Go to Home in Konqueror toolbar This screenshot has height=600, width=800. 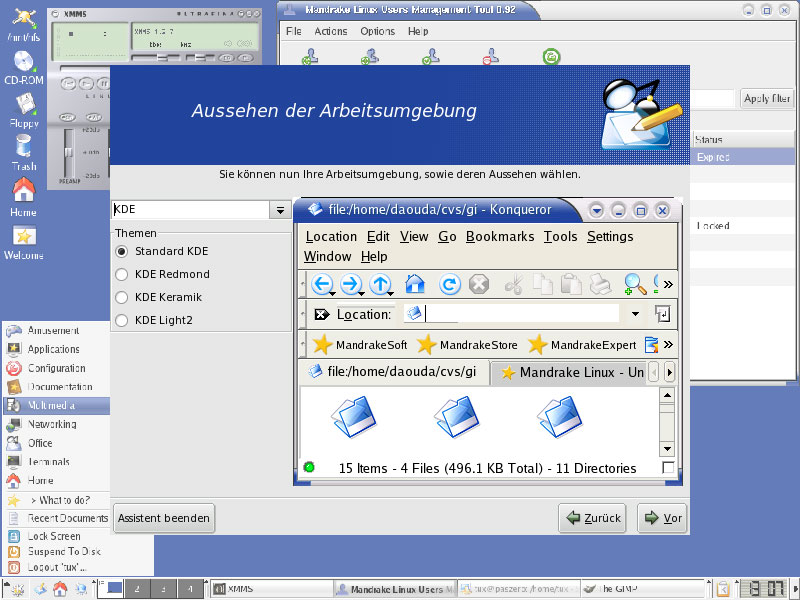[x=415, y=285]
